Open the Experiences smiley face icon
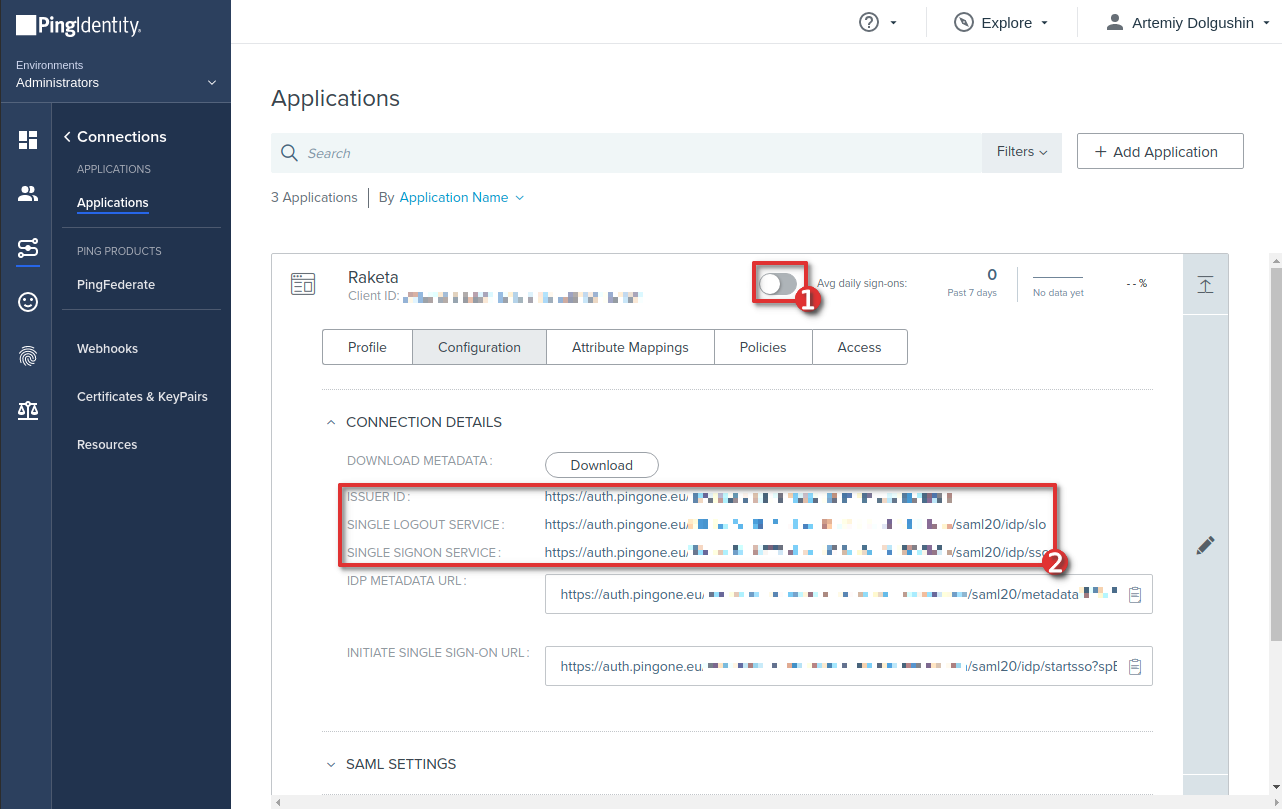Viewport: 1282px width, 809px height. point(28,302)
